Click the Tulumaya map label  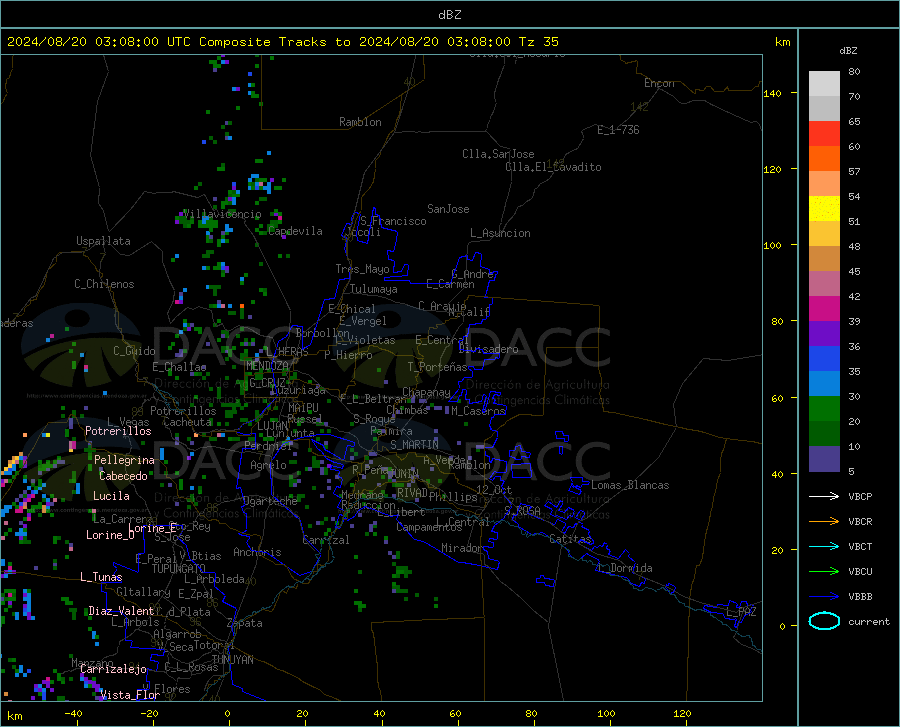[x=373, y=289]
